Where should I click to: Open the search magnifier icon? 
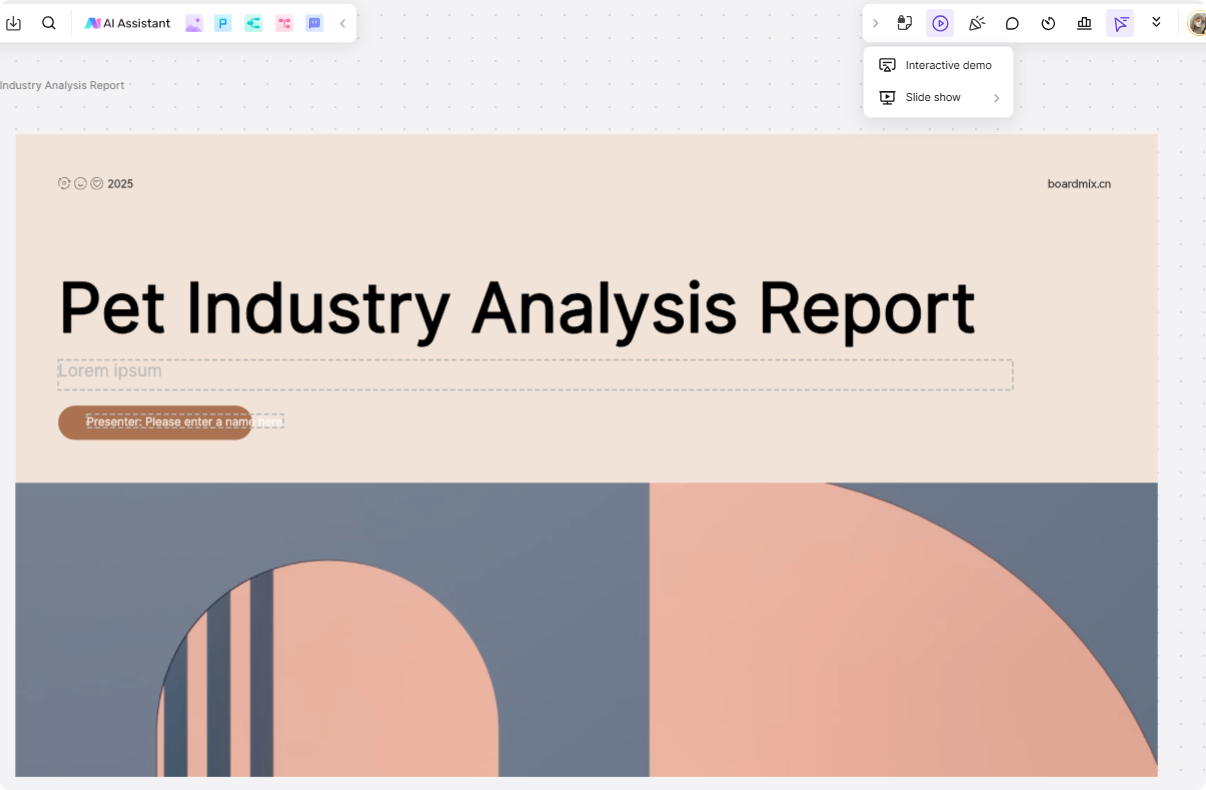pos(48,23)
